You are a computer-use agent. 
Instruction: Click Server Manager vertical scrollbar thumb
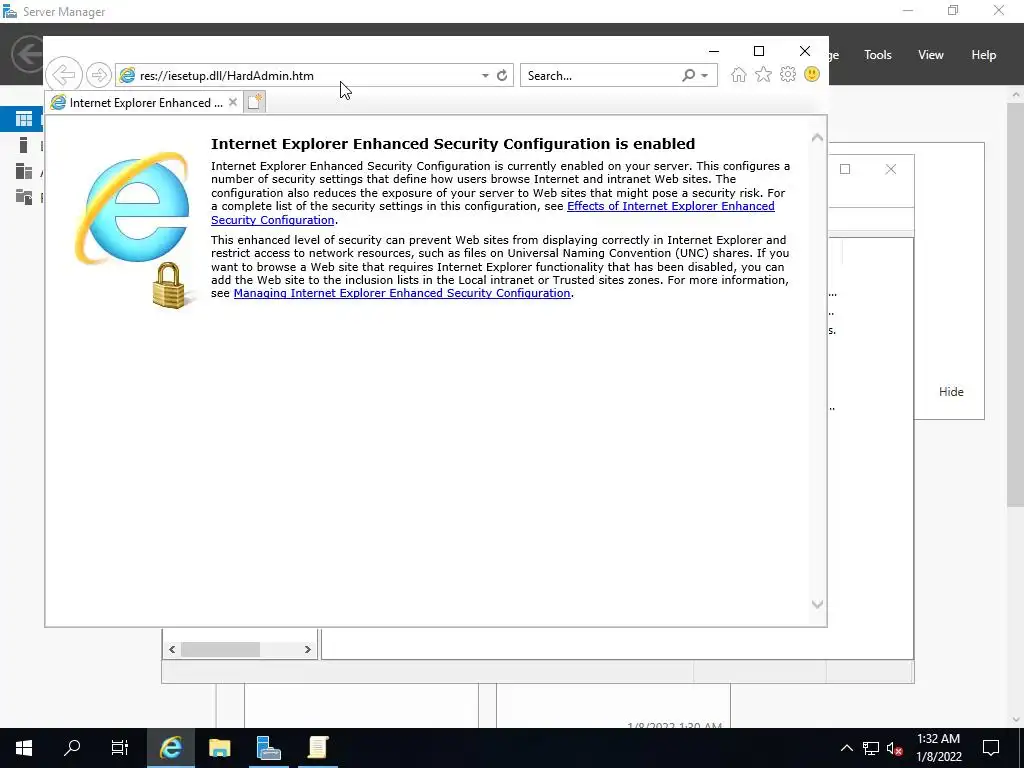(x=1016, y=304)
